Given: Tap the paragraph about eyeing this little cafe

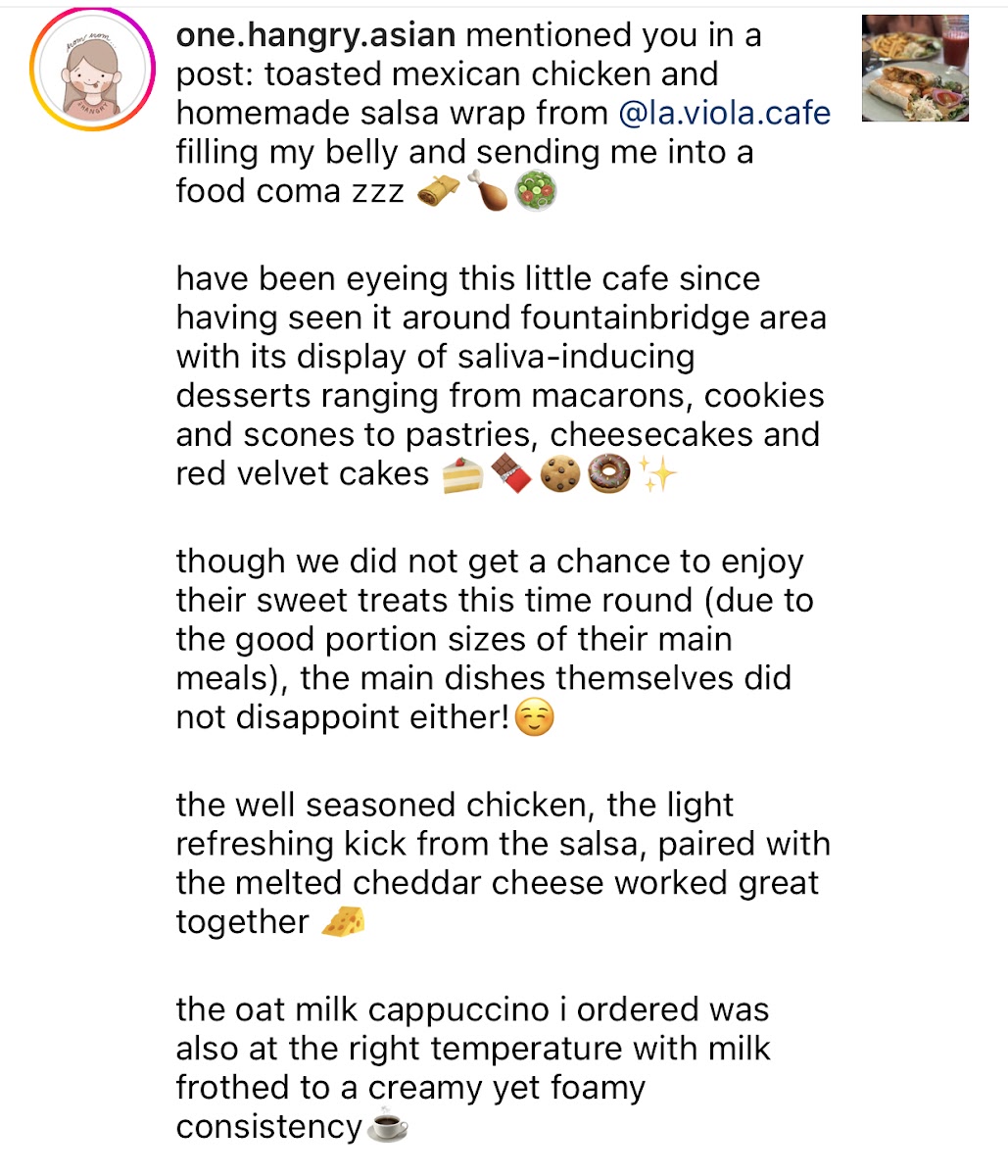Looking at the screenshot, I should (500, 376).
